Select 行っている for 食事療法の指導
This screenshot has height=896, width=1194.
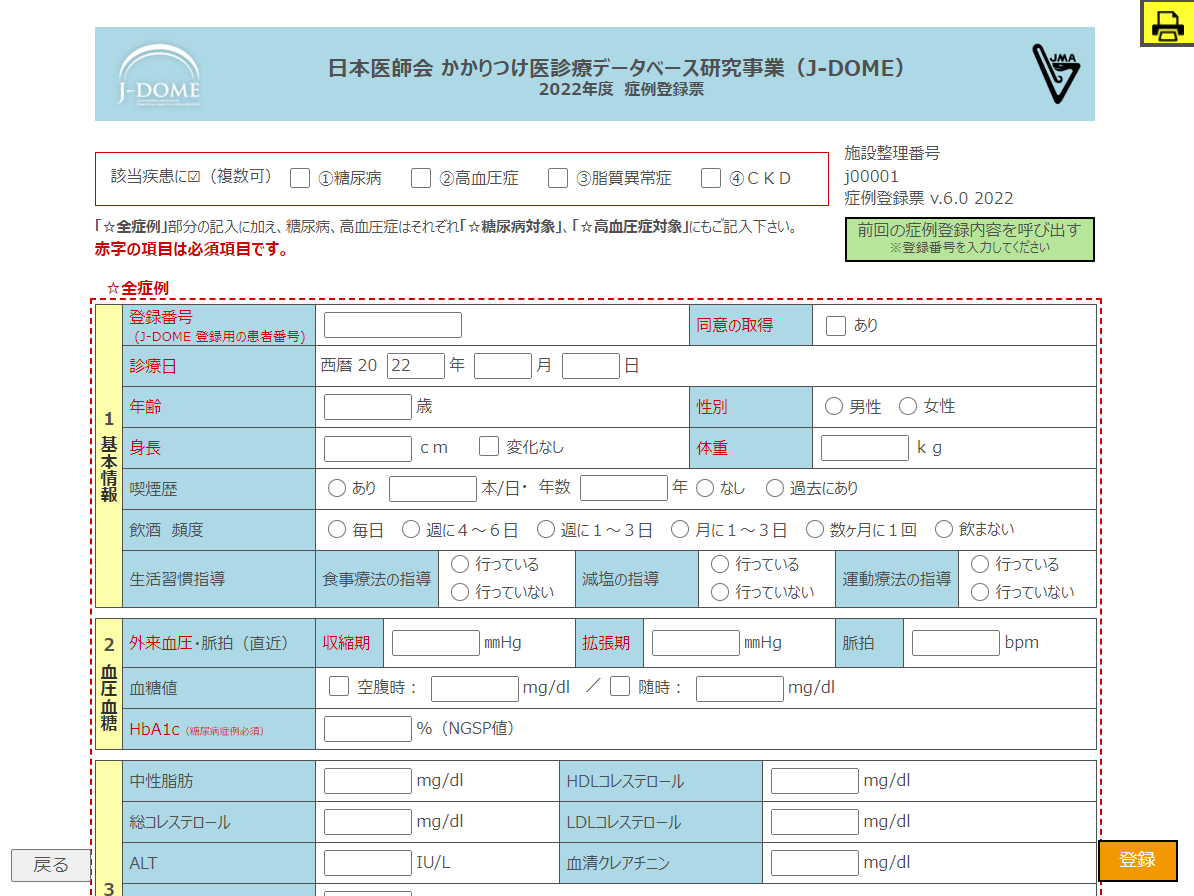460,564
